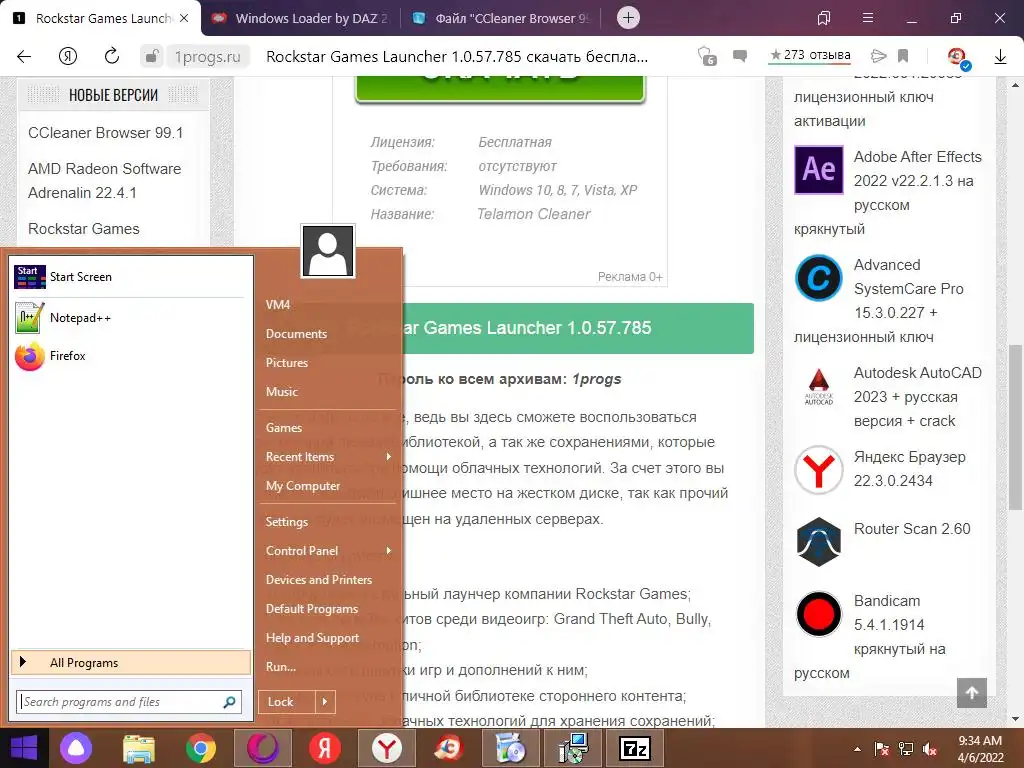Open Yandex home page button in toolbar
Screen dimensions: 1024x768
click(68, 57)
